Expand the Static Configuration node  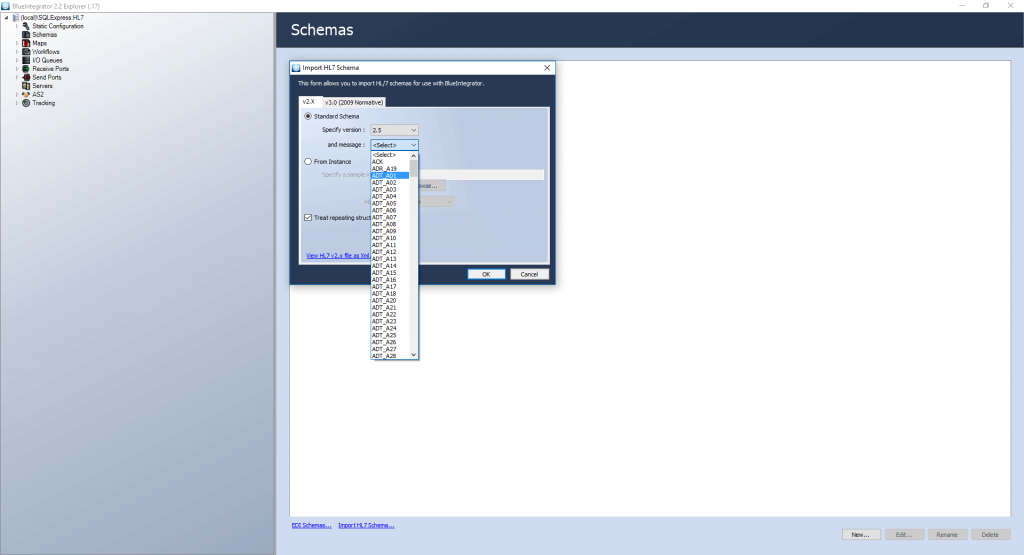coord(17,26)
